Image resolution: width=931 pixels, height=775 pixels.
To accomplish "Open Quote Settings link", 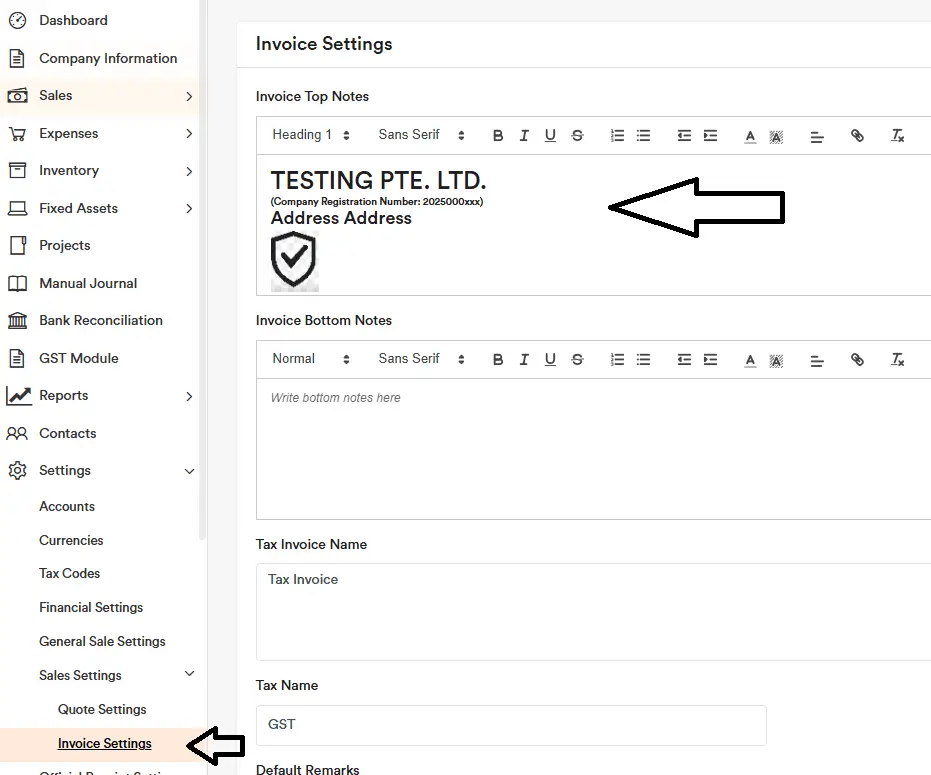I will pyautogui.click(x=102, y=710).
